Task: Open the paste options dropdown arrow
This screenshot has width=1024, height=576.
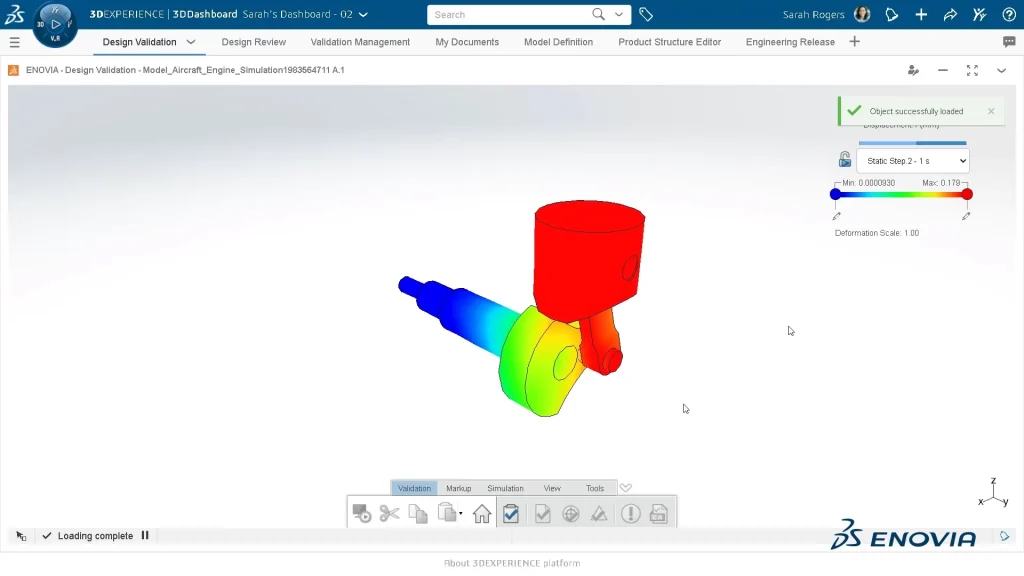Action: pos(461,515)
